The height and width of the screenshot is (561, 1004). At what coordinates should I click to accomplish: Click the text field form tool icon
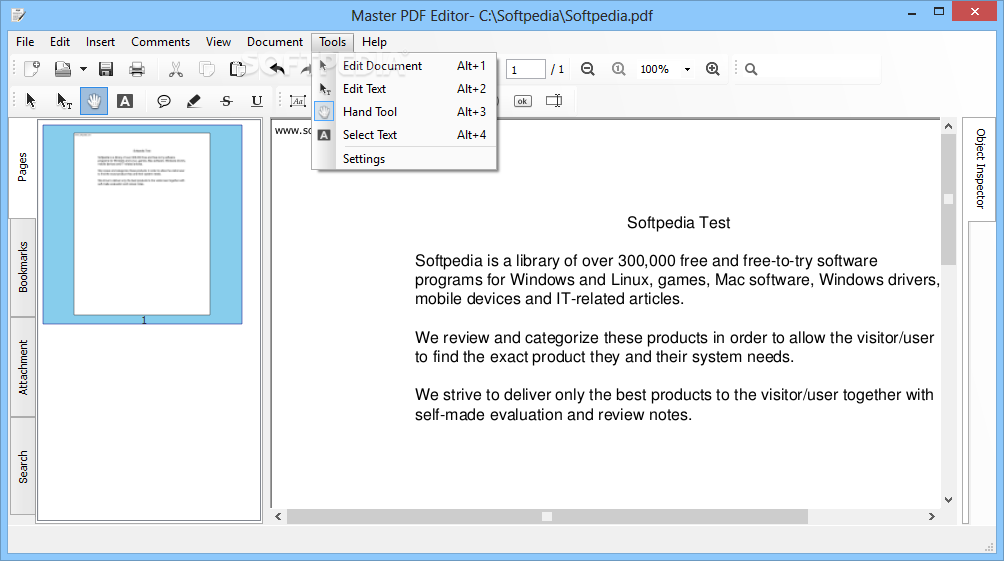[x=298, y=101]
